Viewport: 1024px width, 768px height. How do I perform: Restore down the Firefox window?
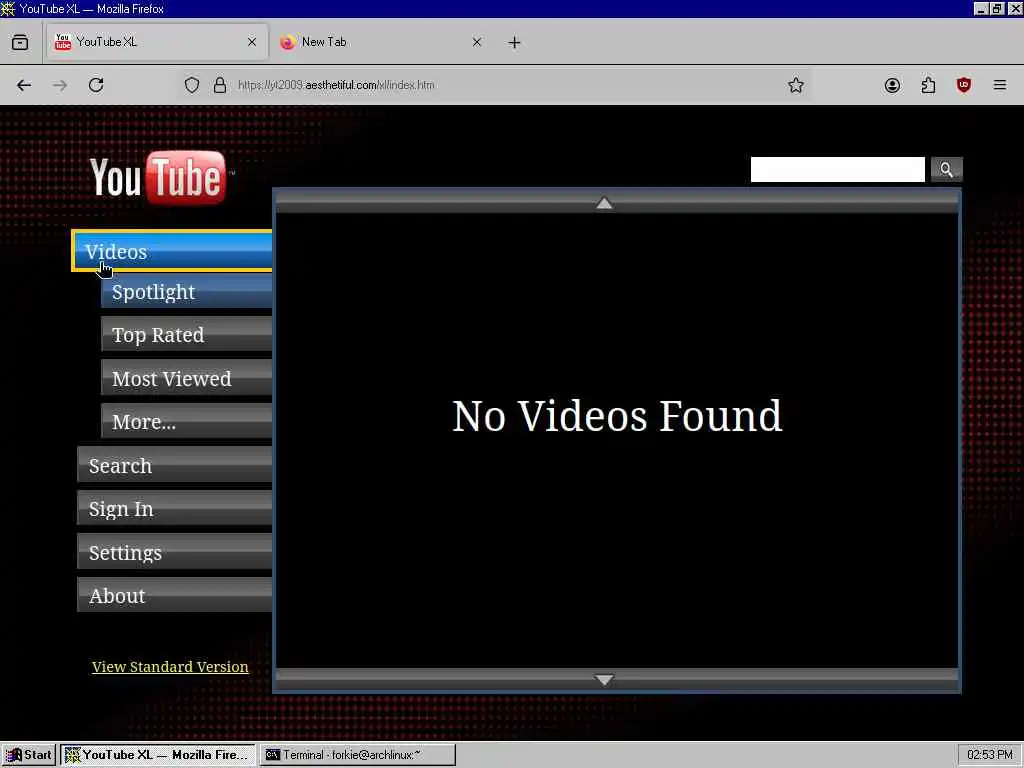[997, 8]
